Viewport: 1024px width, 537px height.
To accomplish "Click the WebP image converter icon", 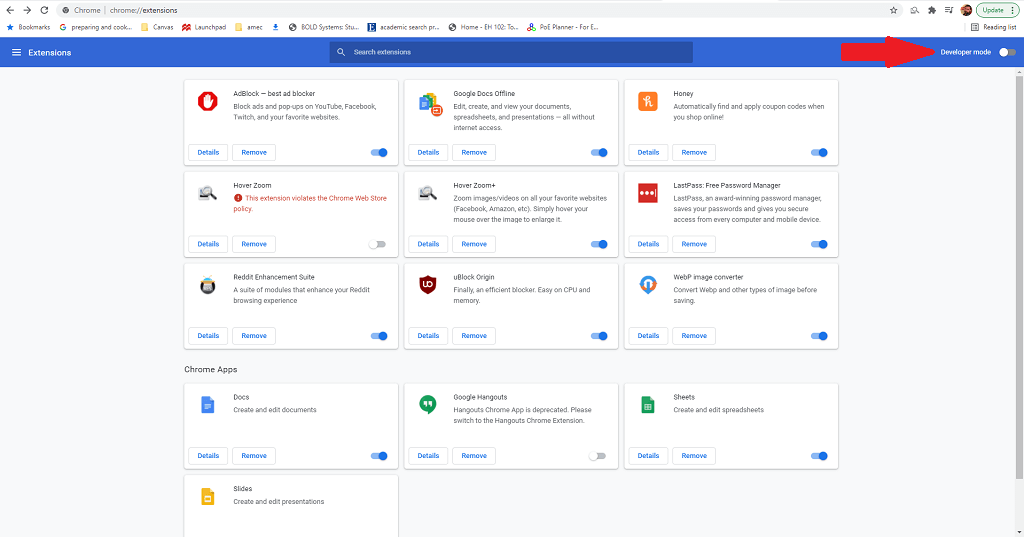I will coord(648,285).
